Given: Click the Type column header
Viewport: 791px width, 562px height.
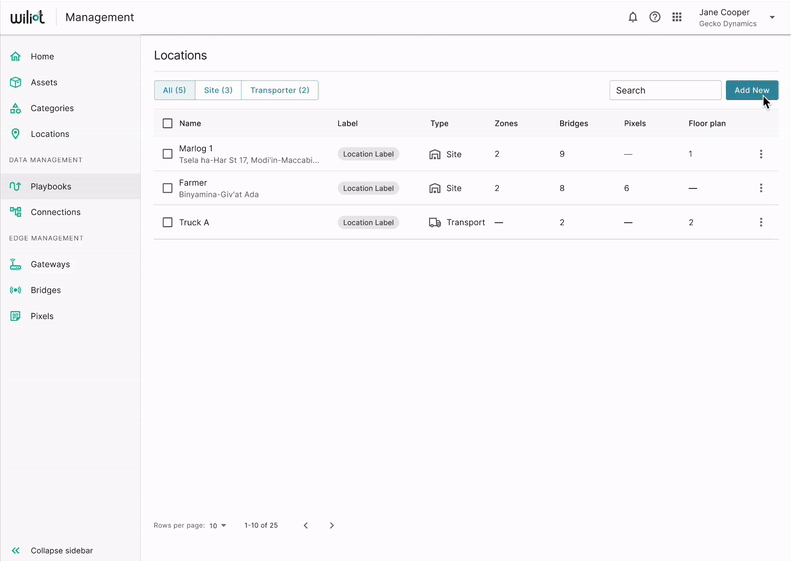Looking at the screenshot, I should pos(439,123).
